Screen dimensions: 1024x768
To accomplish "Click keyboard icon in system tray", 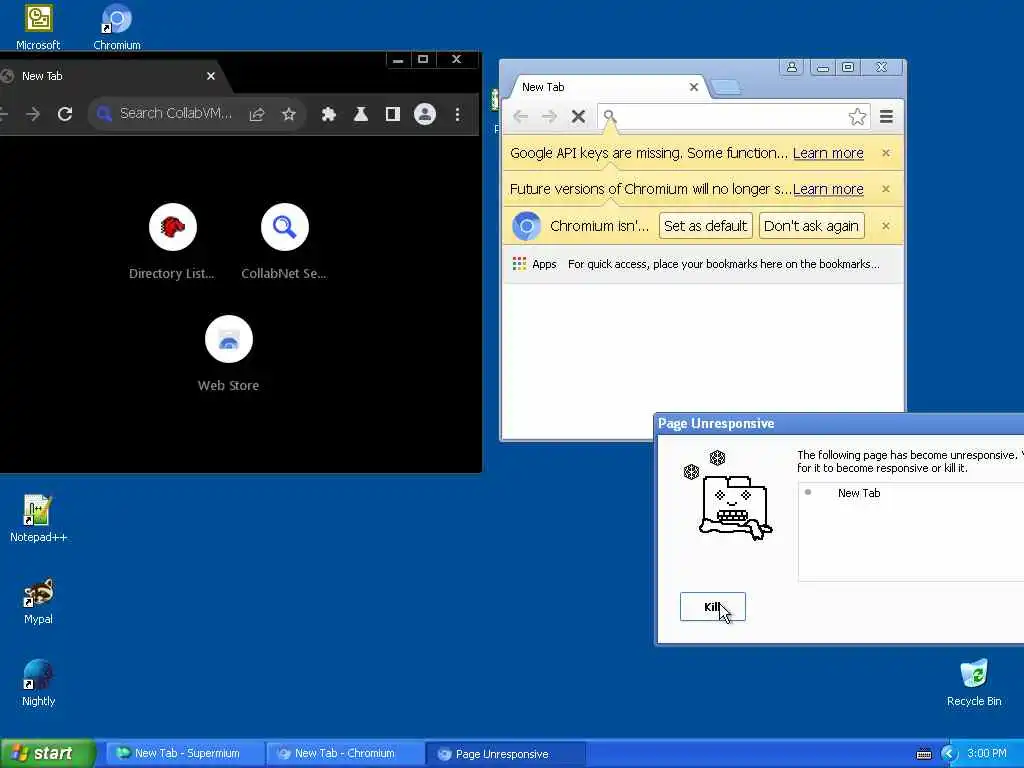I will [924, 754].
